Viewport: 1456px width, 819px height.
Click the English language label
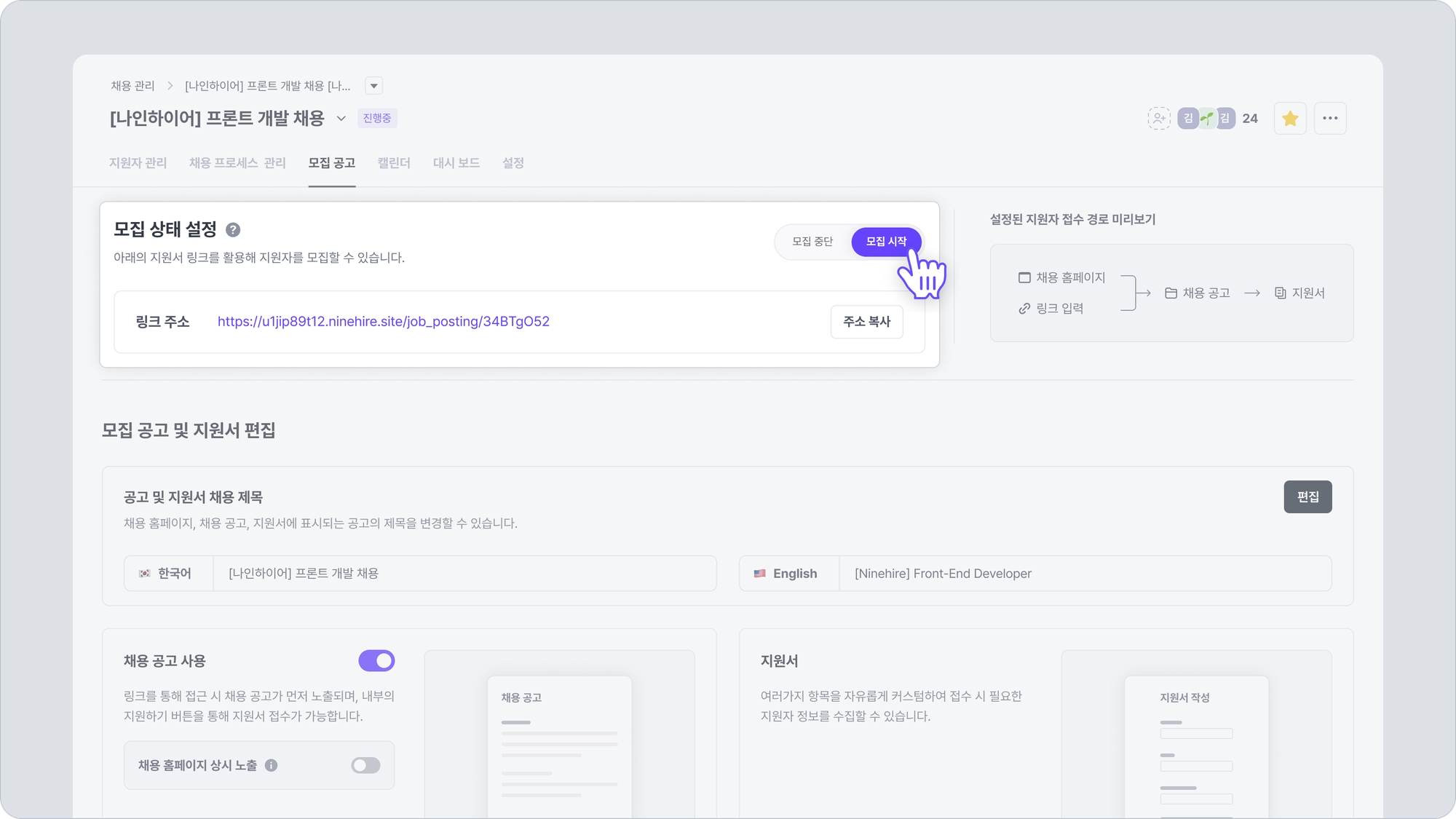click(795, 574)
